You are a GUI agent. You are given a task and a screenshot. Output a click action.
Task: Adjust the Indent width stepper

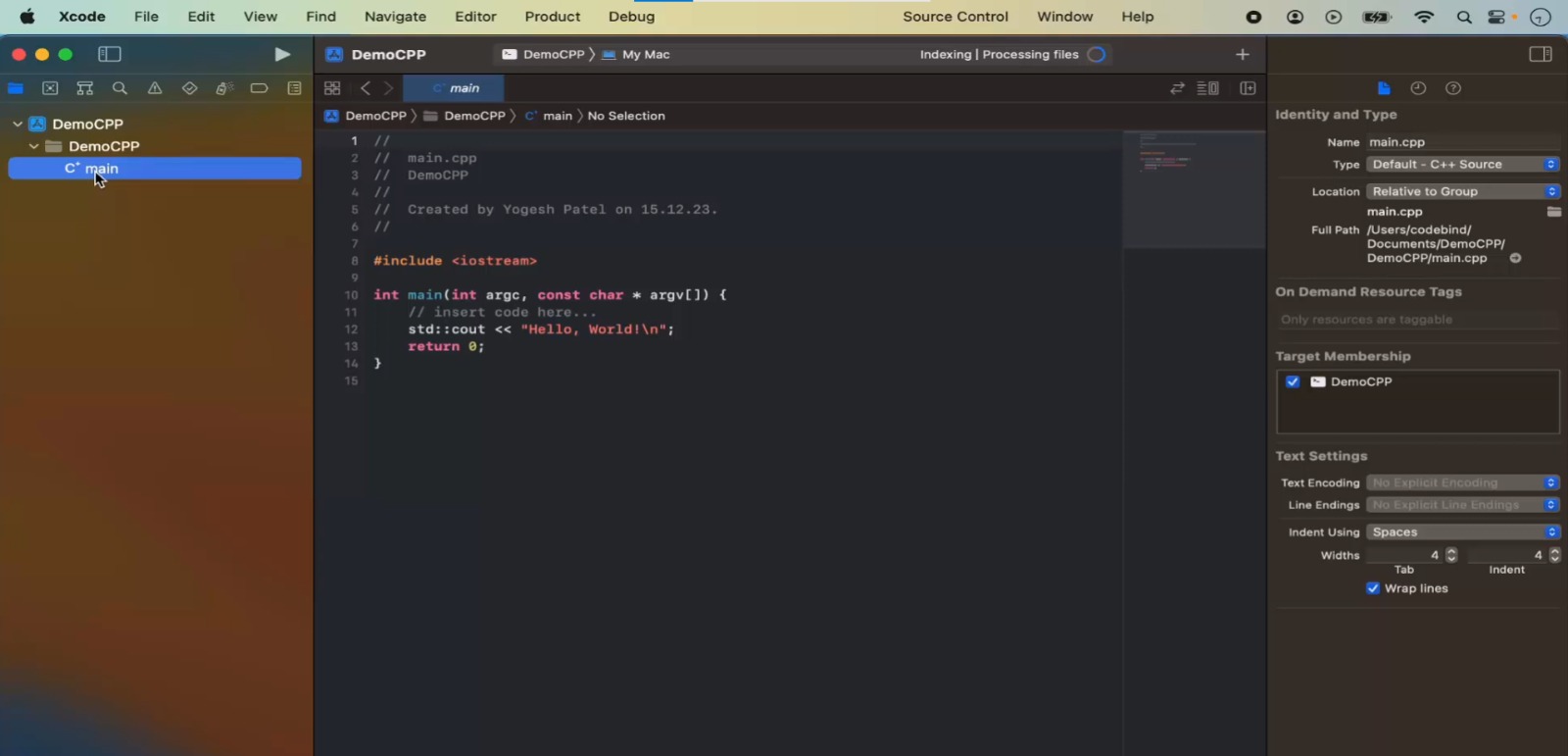click(1554, 555)
